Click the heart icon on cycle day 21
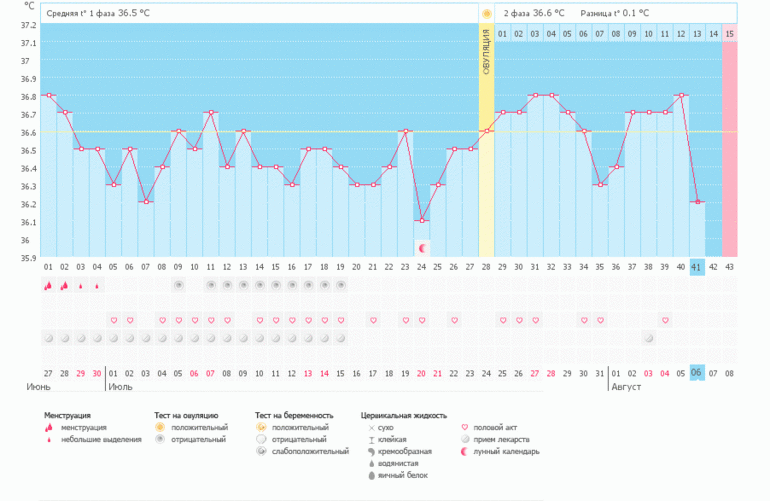Screen dimensions: 770x501 tap(373, 320)
